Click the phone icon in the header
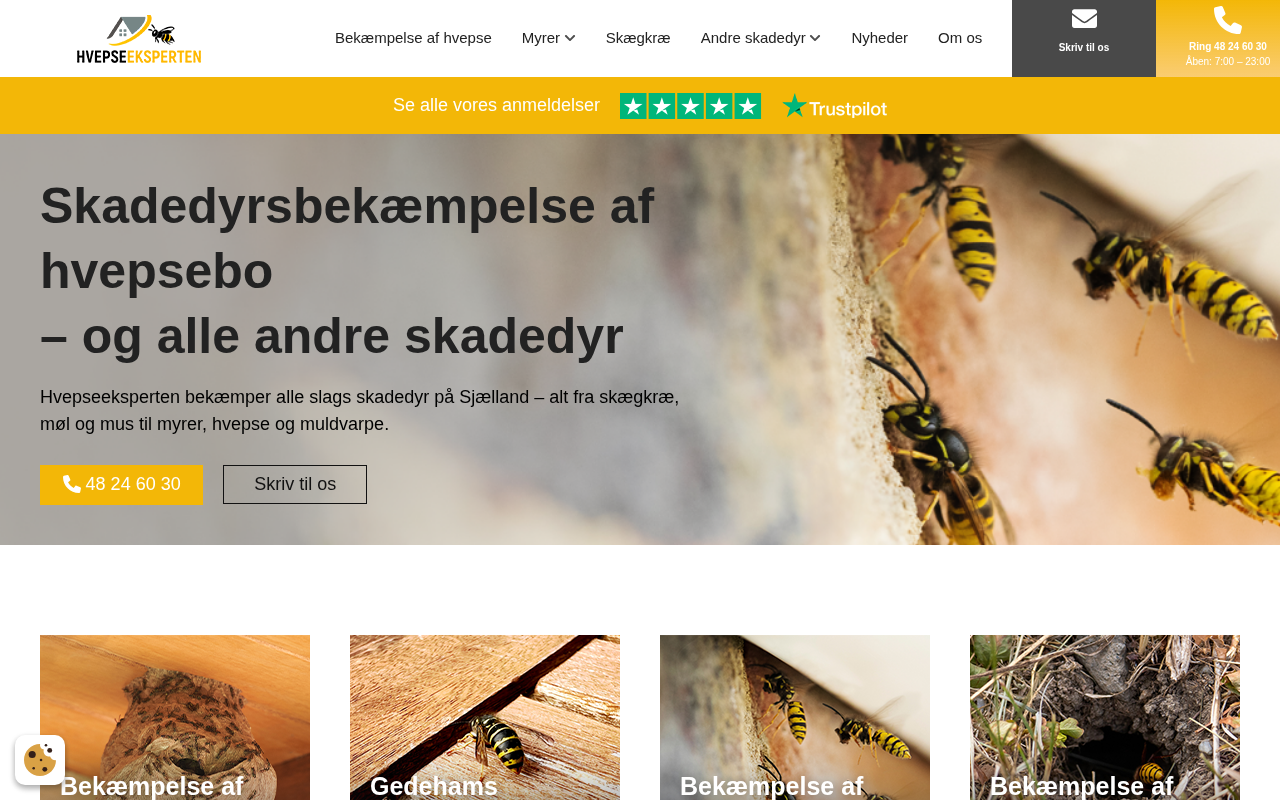1280x800 pixels. click(x=1228, y=20)
